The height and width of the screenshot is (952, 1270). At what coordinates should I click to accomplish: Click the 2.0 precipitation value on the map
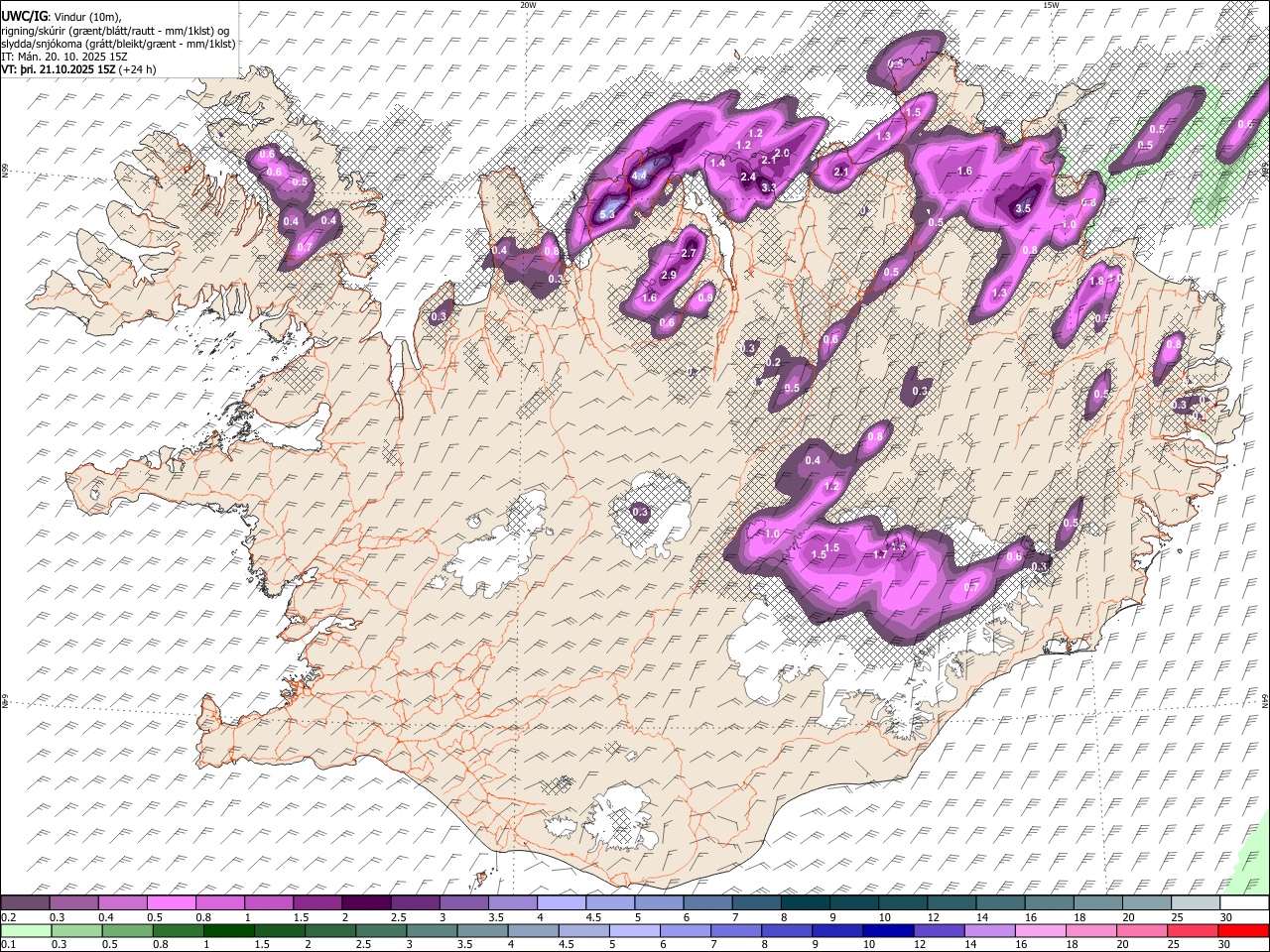(x=782, y=153)
